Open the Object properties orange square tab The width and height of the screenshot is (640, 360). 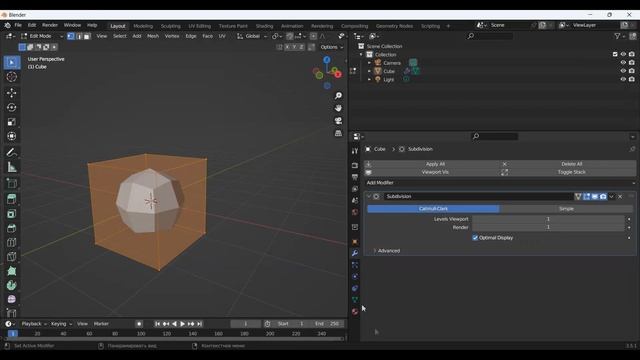pyautogui.click(x=355, y=242)
